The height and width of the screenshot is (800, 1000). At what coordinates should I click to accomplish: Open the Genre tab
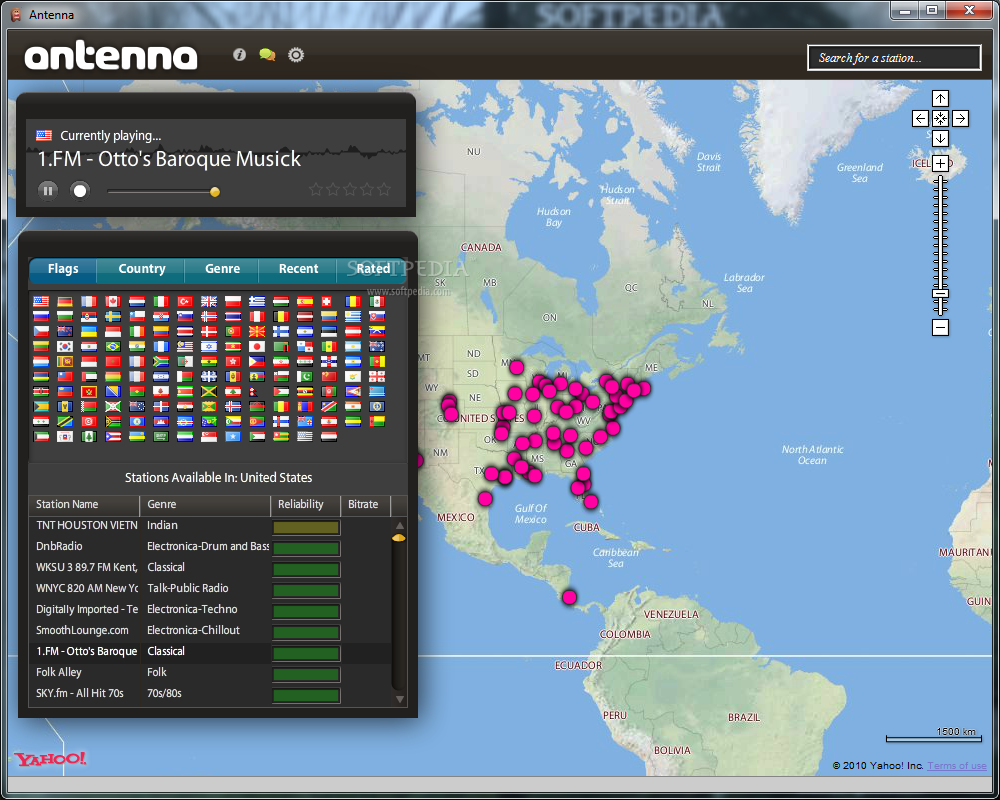[223, 269]
